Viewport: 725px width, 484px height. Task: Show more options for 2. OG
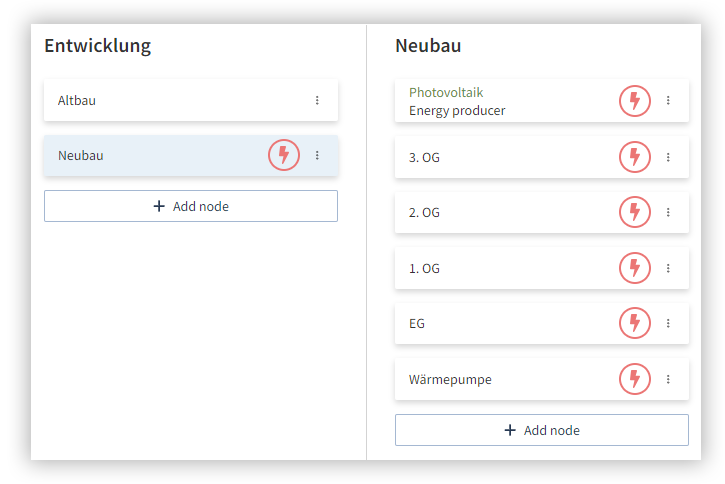click(x=668, y=212)
